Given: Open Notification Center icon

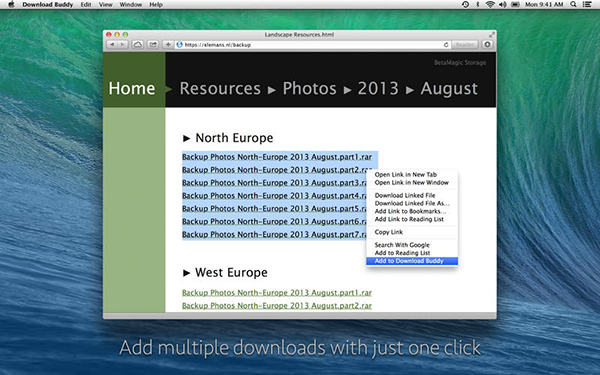Looking at the screenshot, I should [587, 5].
